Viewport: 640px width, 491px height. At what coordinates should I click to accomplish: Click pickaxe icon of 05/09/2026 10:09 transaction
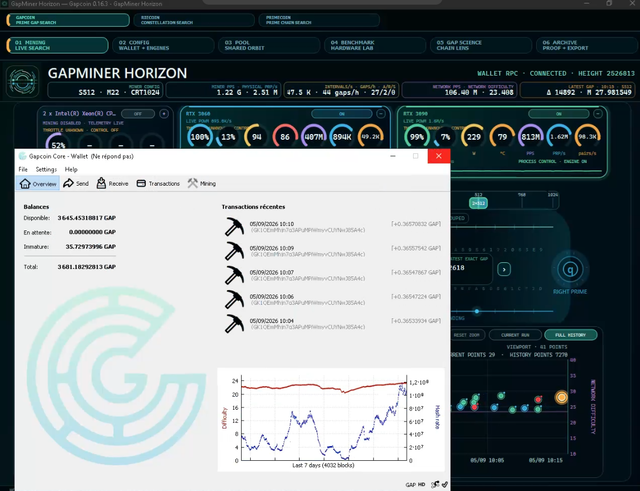click(x=234, y=251)
